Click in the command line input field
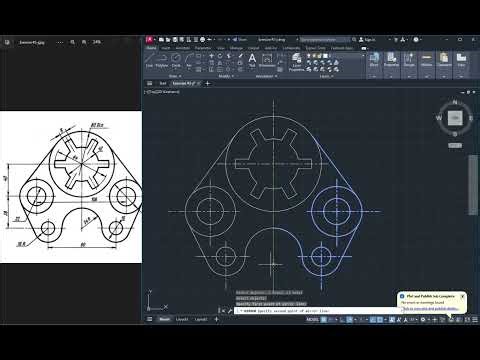 [318, 311]
